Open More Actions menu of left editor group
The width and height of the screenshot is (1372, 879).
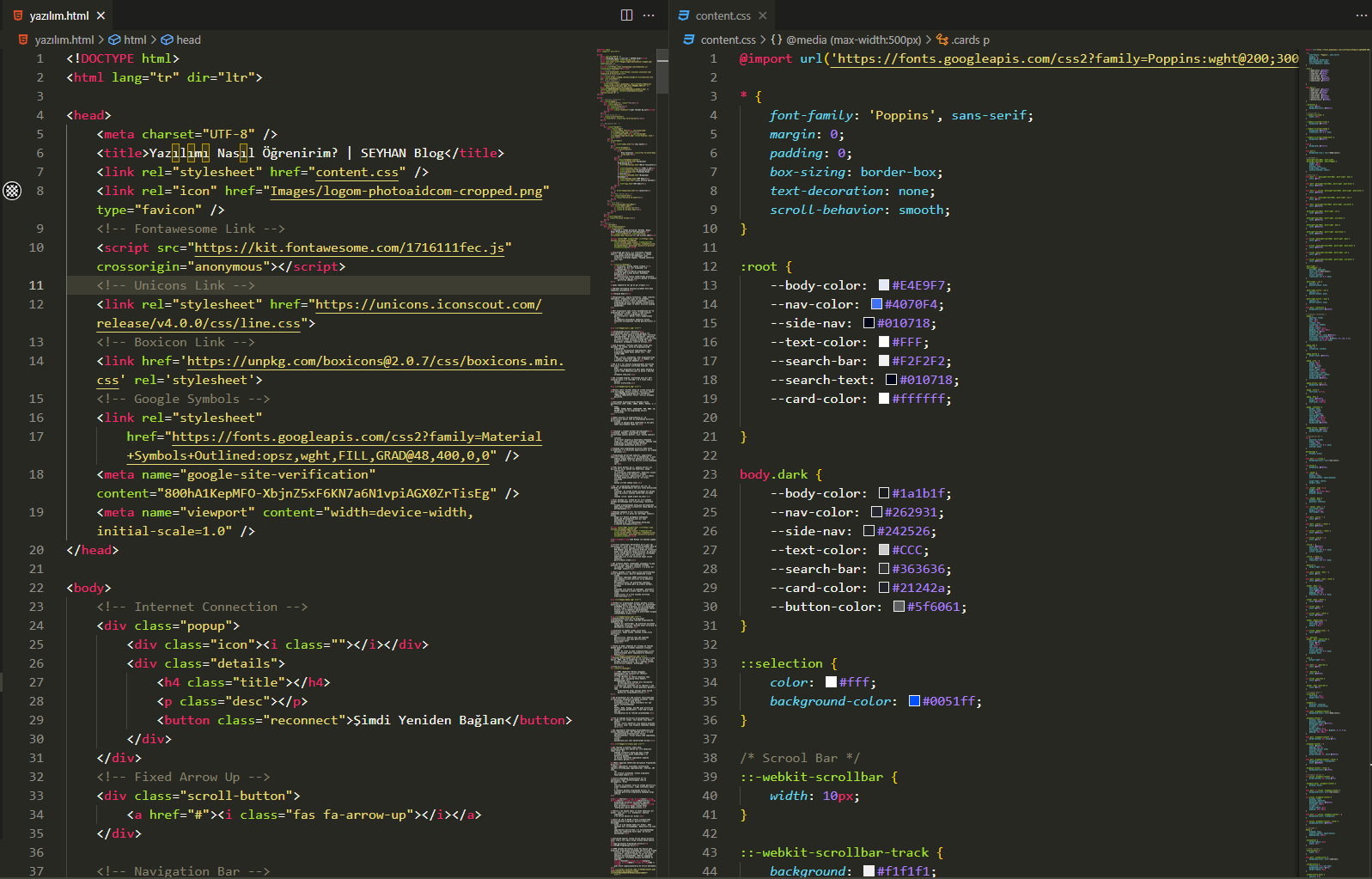point(649,15)
